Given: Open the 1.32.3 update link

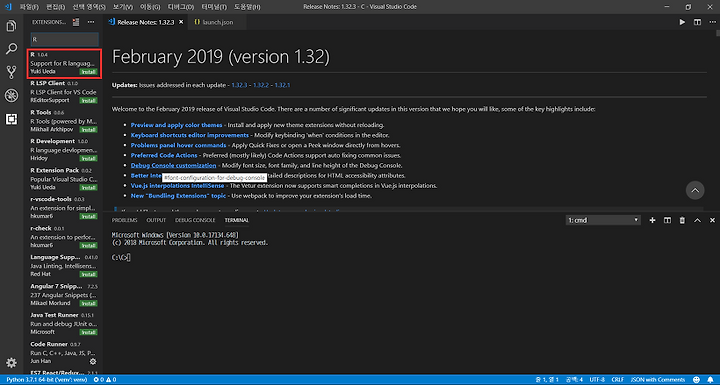Looking at the screenshot, I should click(239, 85).
